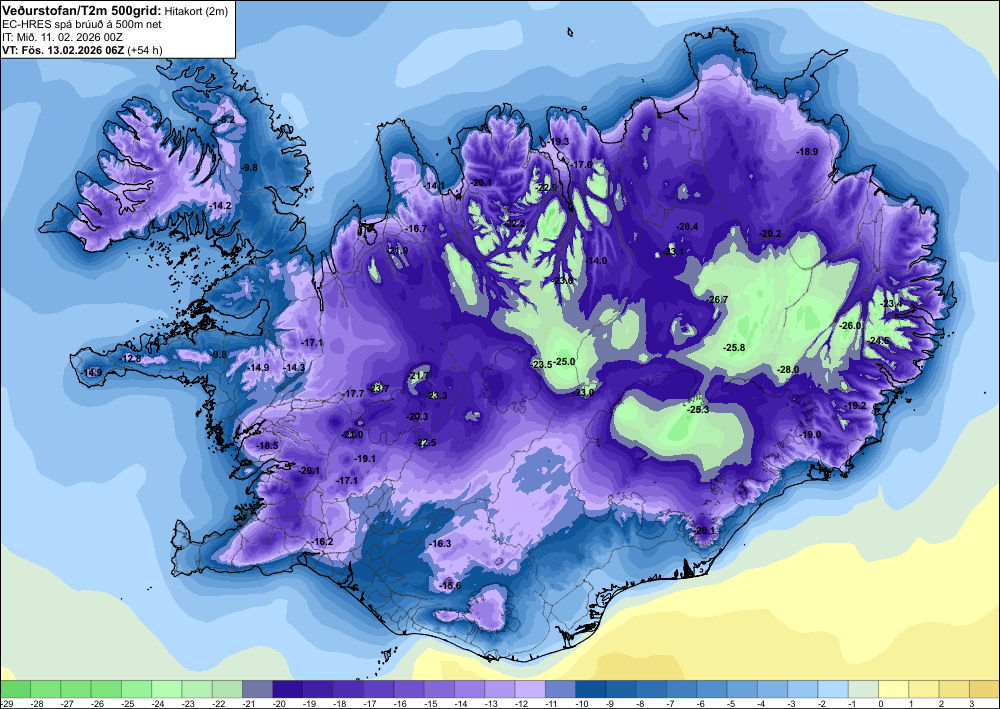Select the -16.2 temperature label
Screen dimensions: 1000x709
click(x=323, y=542)
